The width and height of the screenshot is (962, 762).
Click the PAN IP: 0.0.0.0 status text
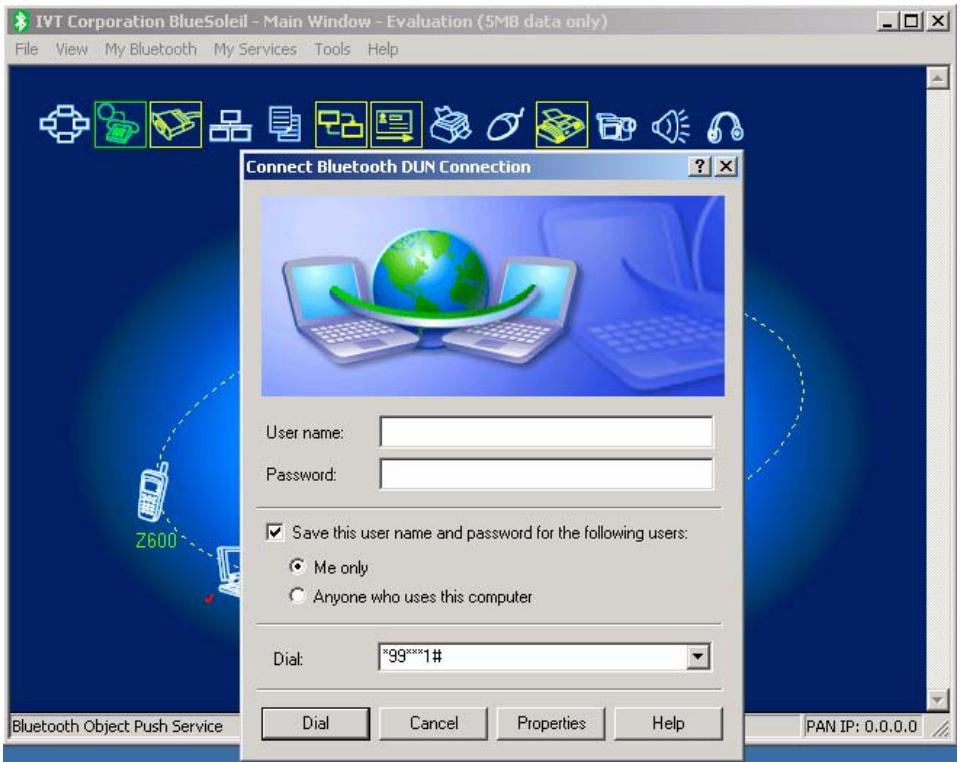[x=861, y=726]
